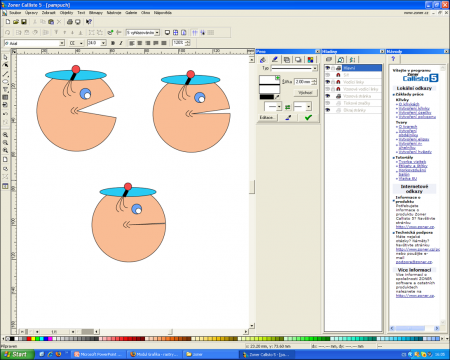
Task: Click the Print icon in main toolbar
Action: (x=69, y=22)
